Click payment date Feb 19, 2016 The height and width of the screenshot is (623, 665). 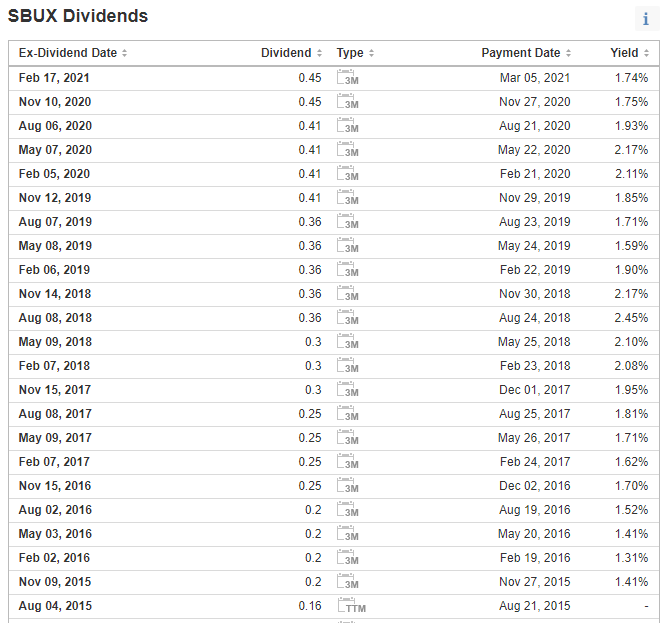(535, 558)
